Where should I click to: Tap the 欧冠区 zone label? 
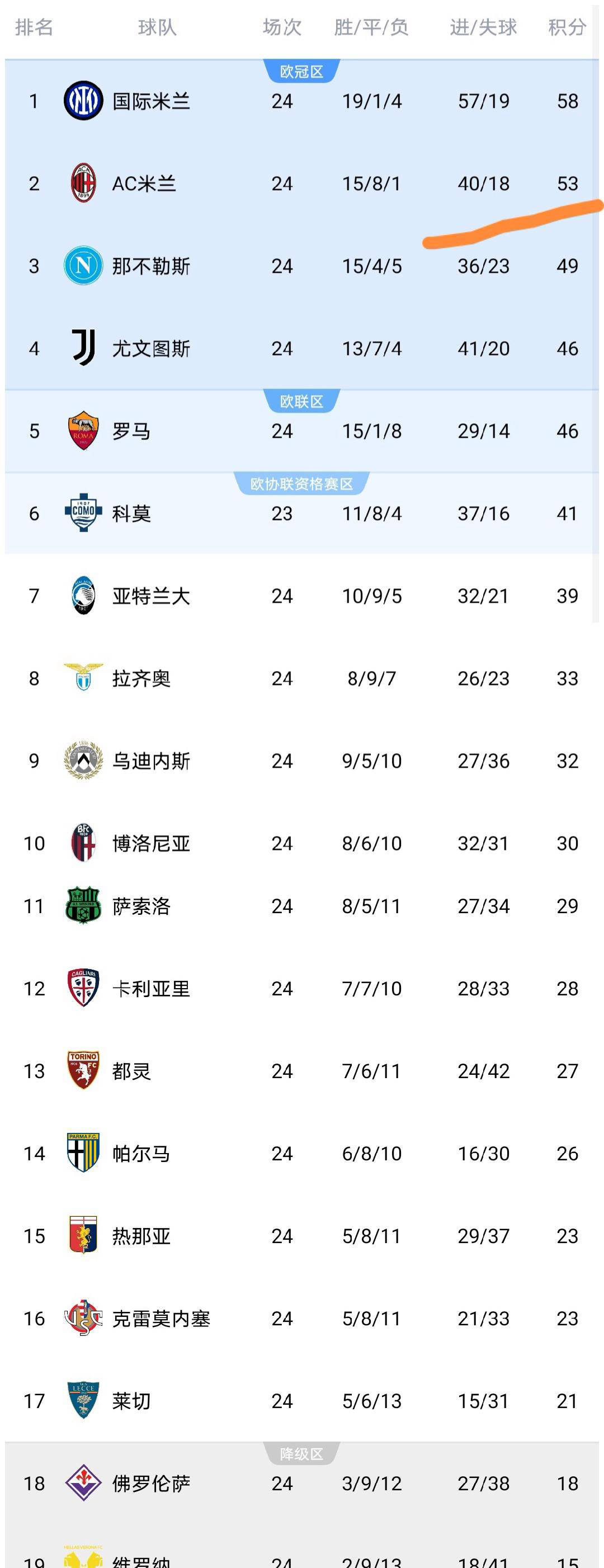[x=301, y=72]
